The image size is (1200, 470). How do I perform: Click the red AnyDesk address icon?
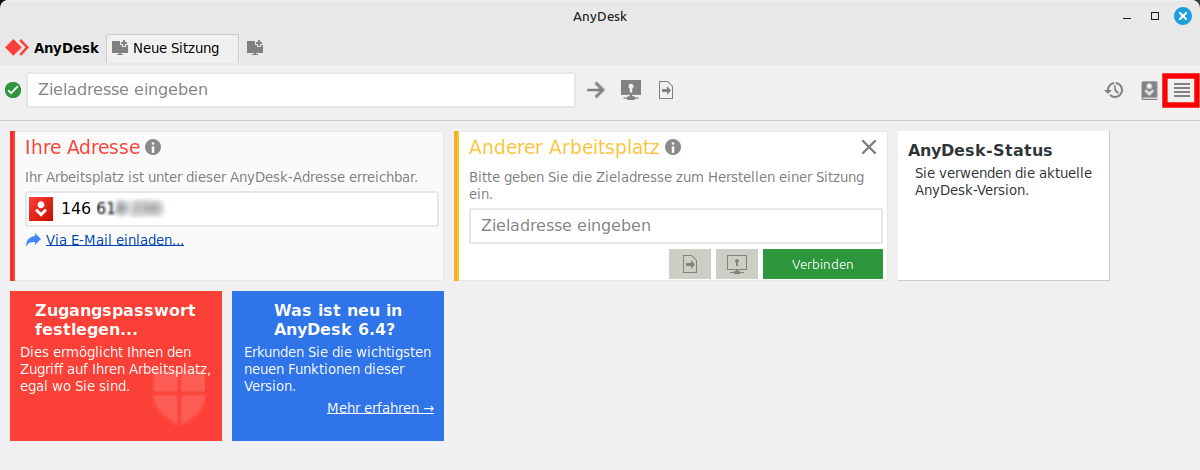42,209
